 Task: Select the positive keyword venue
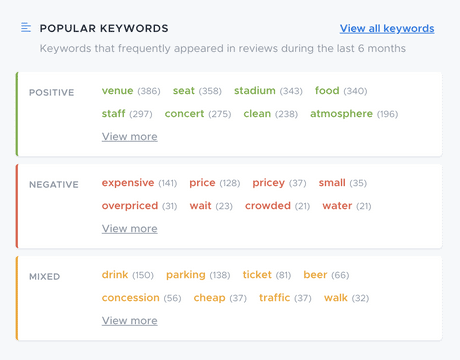coord(117,91)
